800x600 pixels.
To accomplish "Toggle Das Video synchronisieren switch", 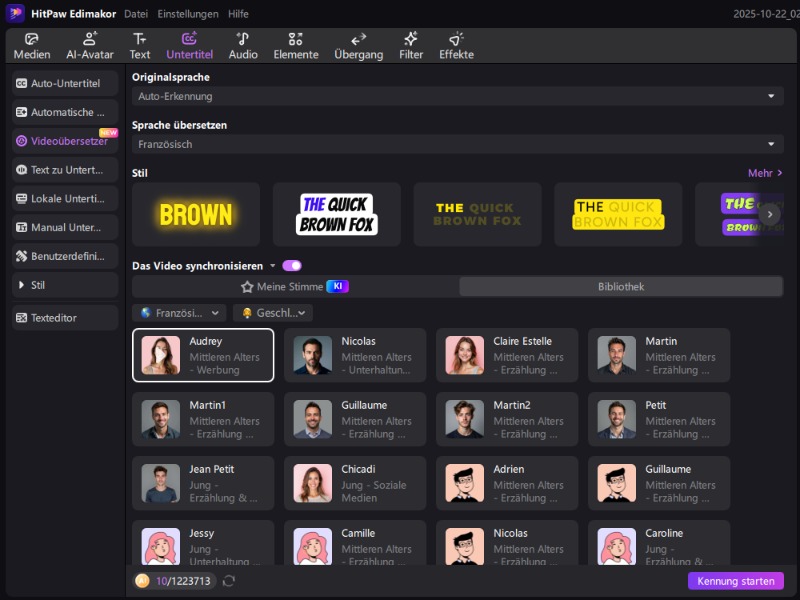I will pos(292,266).
